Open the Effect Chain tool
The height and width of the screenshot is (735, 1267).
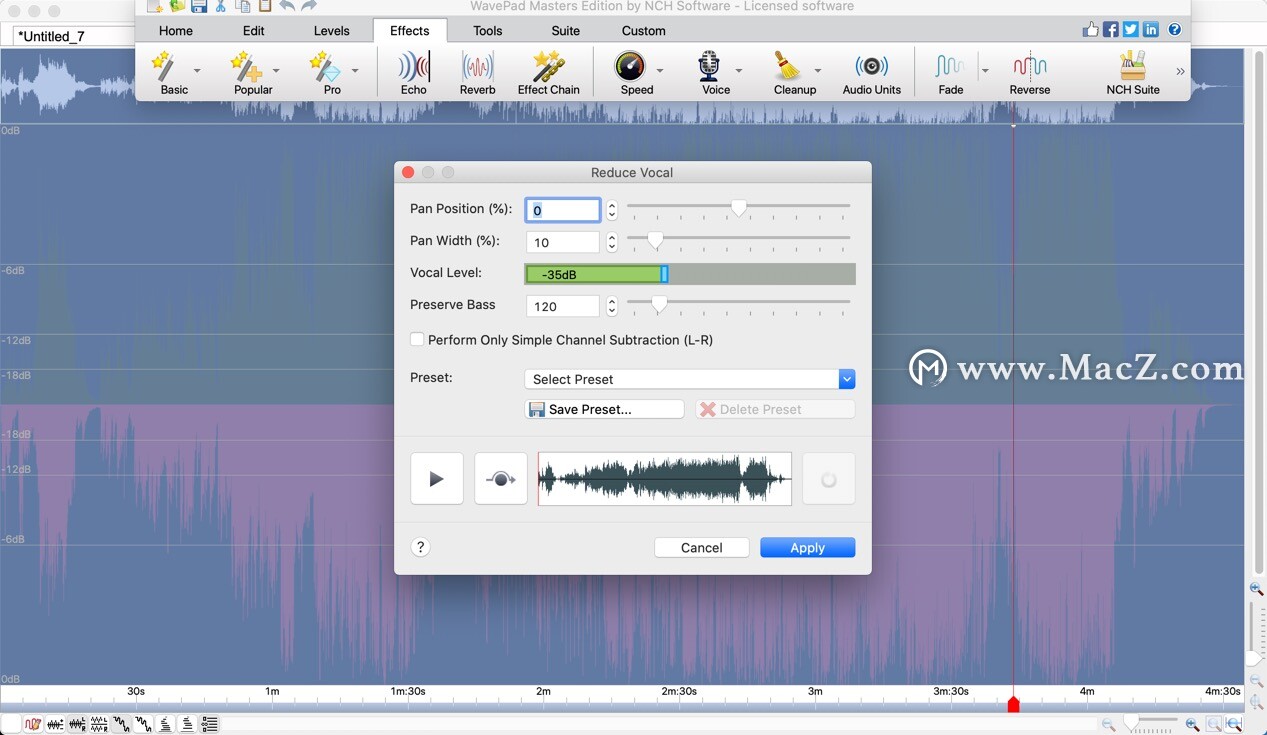click(548, 73)
